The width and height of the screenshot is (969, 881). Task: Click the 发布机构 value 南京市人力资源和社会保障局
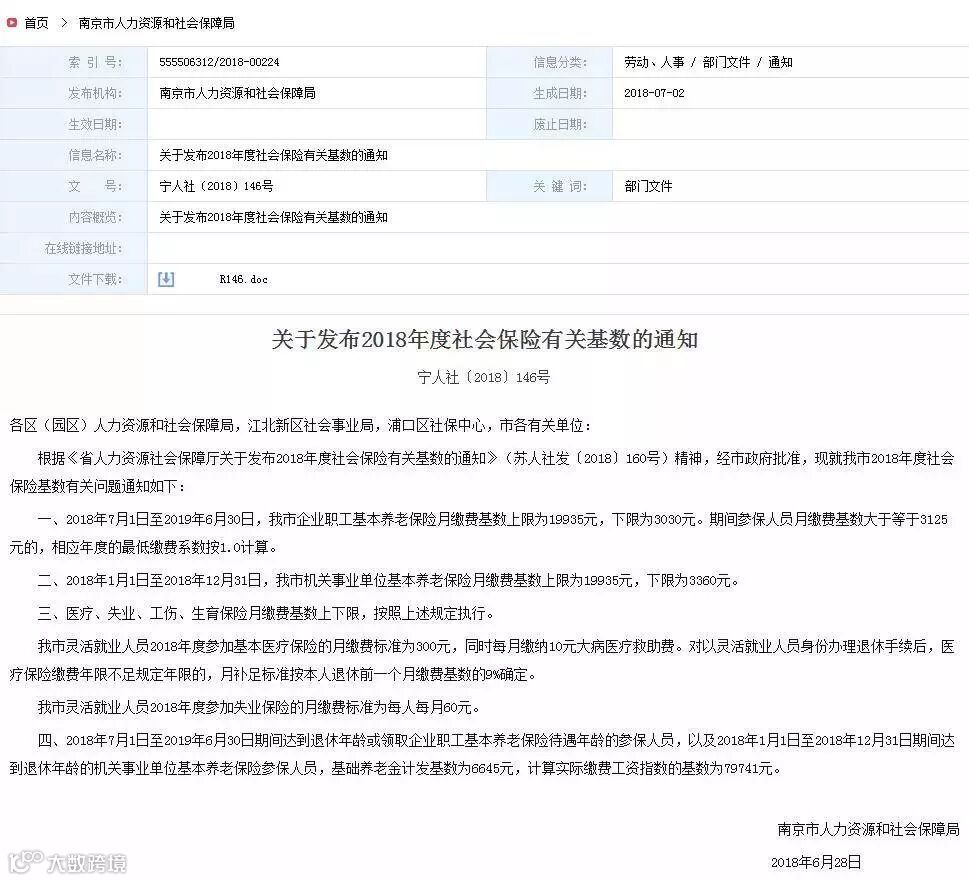237,93
